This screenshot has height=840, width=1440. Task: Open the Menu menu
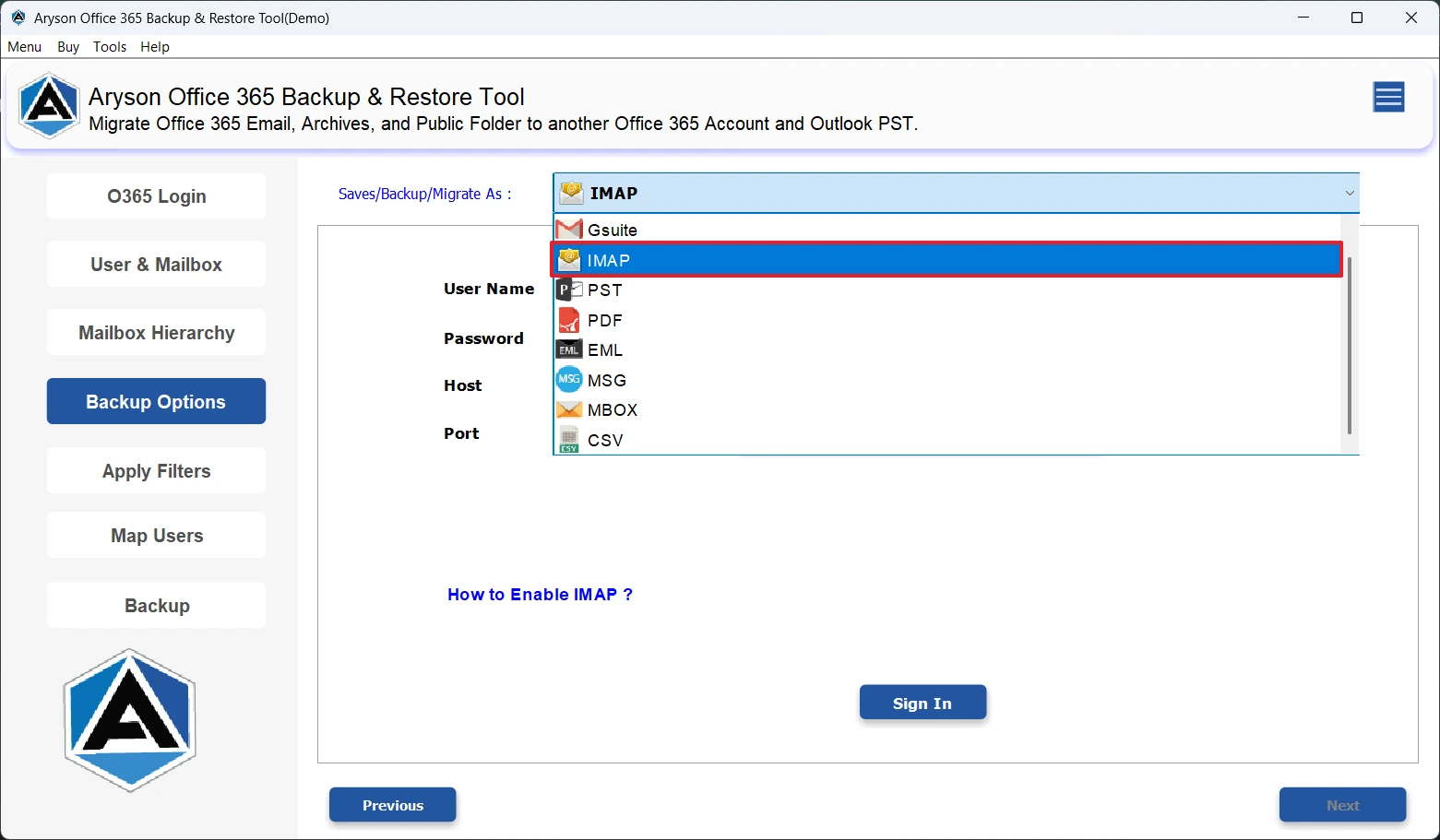click(25, 47)
